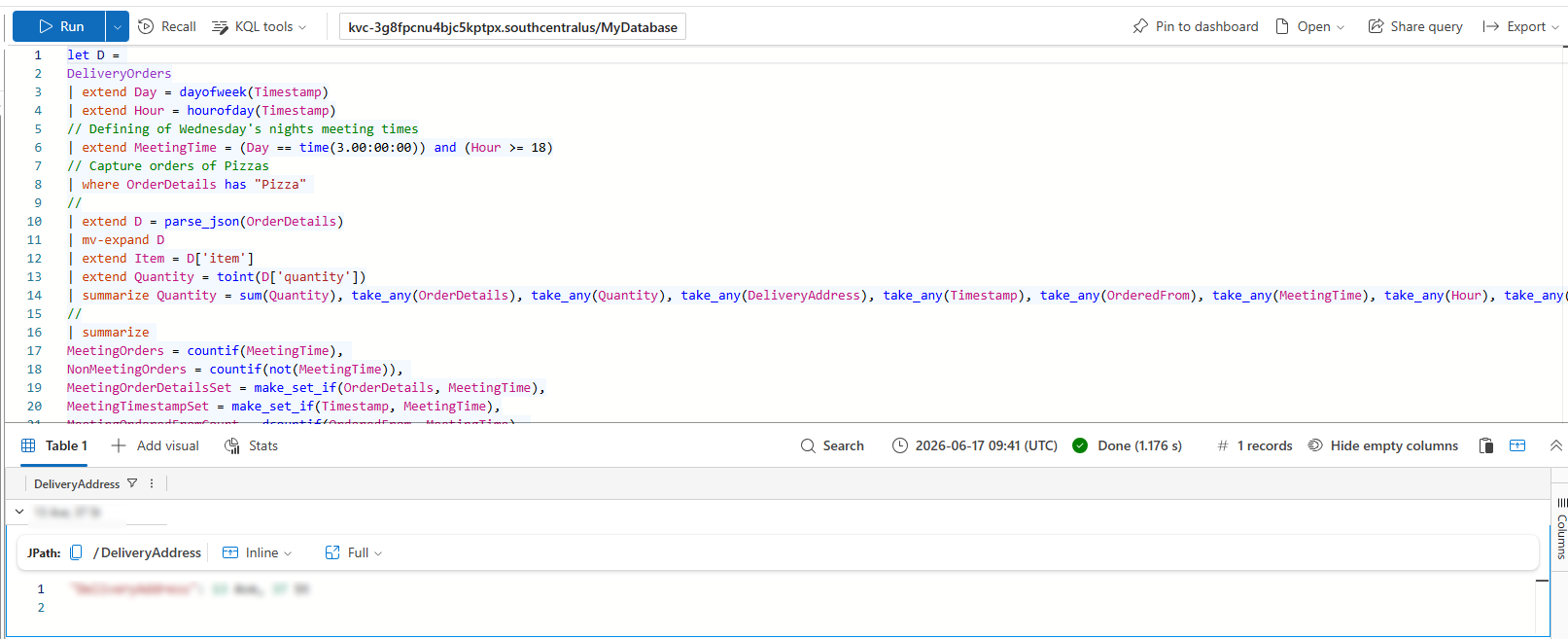Click Add visual
1568x639 pixels.
156,445
